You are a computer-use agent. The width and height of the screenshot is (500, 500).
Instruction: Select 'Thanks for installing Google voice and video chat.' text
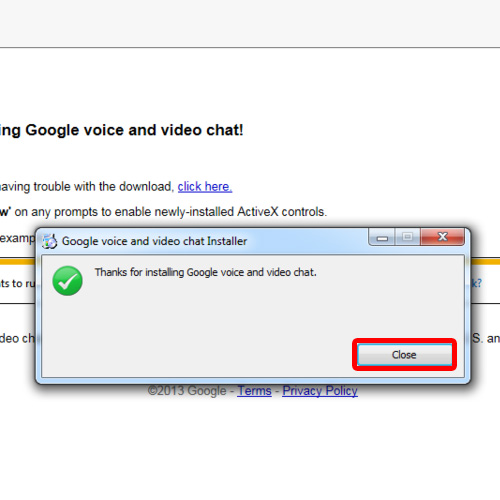coord(206,272)
